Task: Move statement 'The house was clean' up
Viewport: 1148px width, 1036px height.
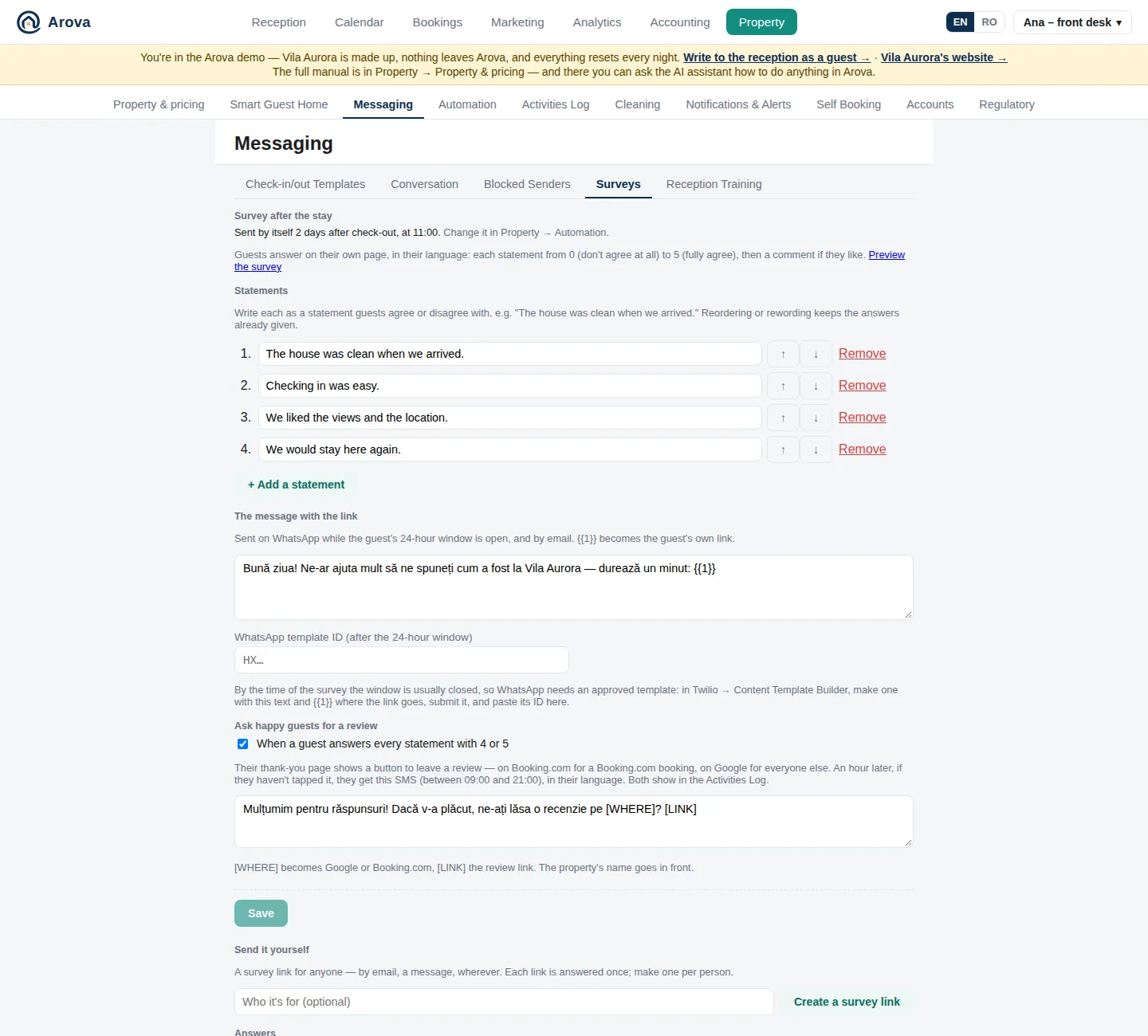Action: click(x=783, y=354)
